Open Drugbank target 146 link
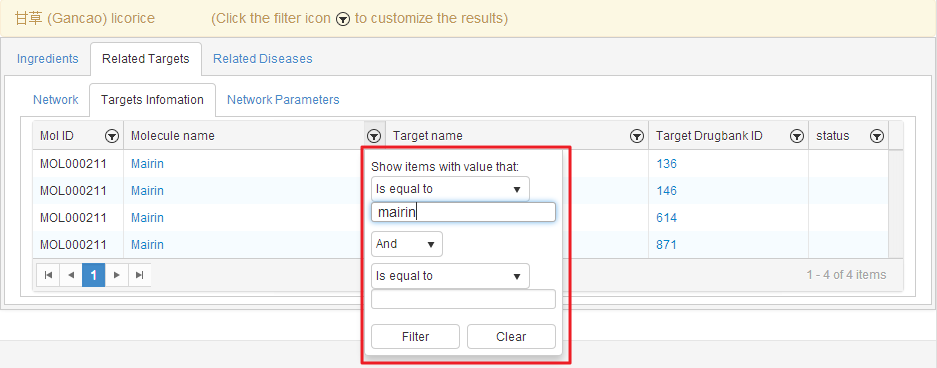 (x=666, y=191)
